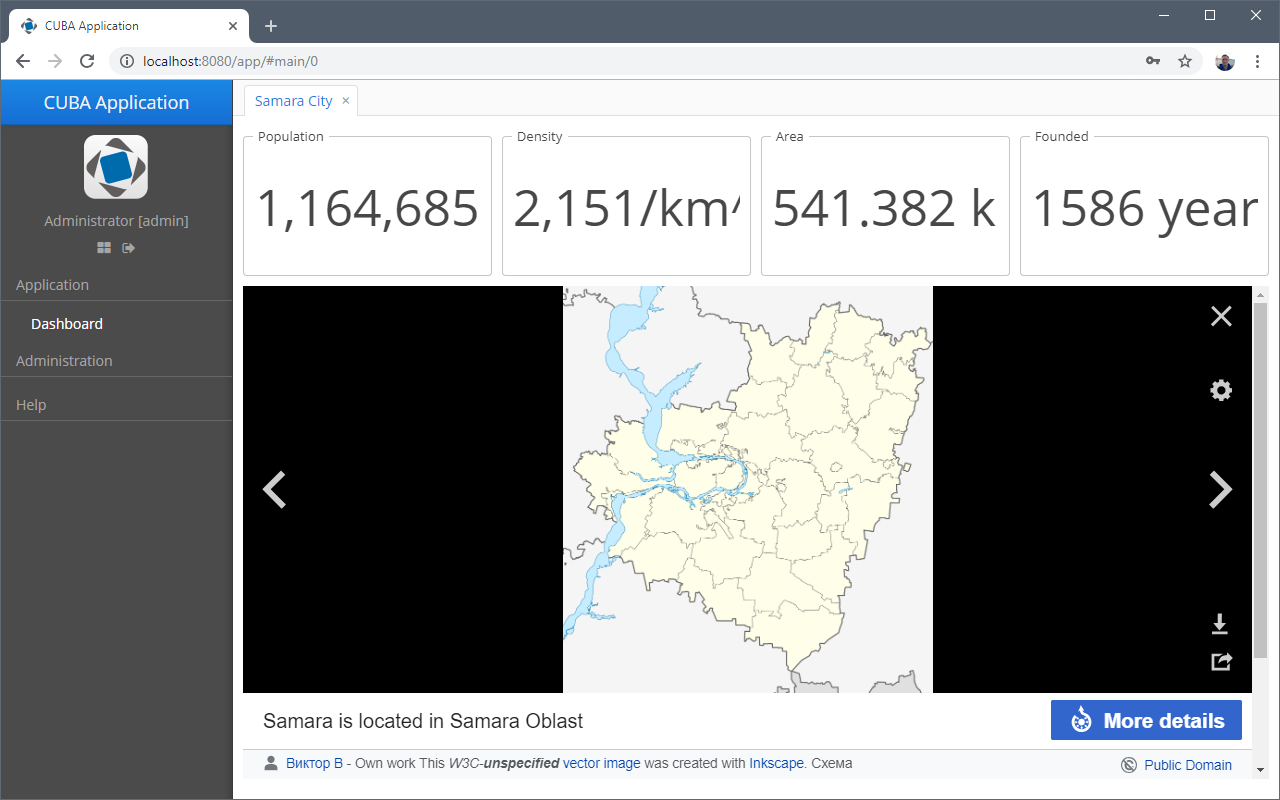The width and height of the screenshot is (1280, 800).
Task: Click the four-squares grid icon below Administrator
Action: point(104,248)
